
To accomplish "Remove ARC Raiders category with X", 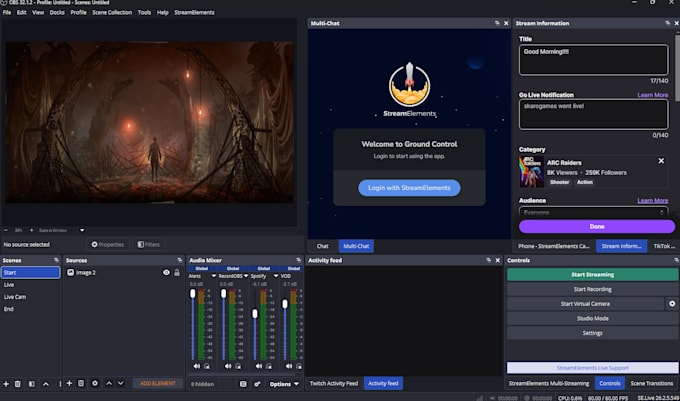I will tap(661, 161).
